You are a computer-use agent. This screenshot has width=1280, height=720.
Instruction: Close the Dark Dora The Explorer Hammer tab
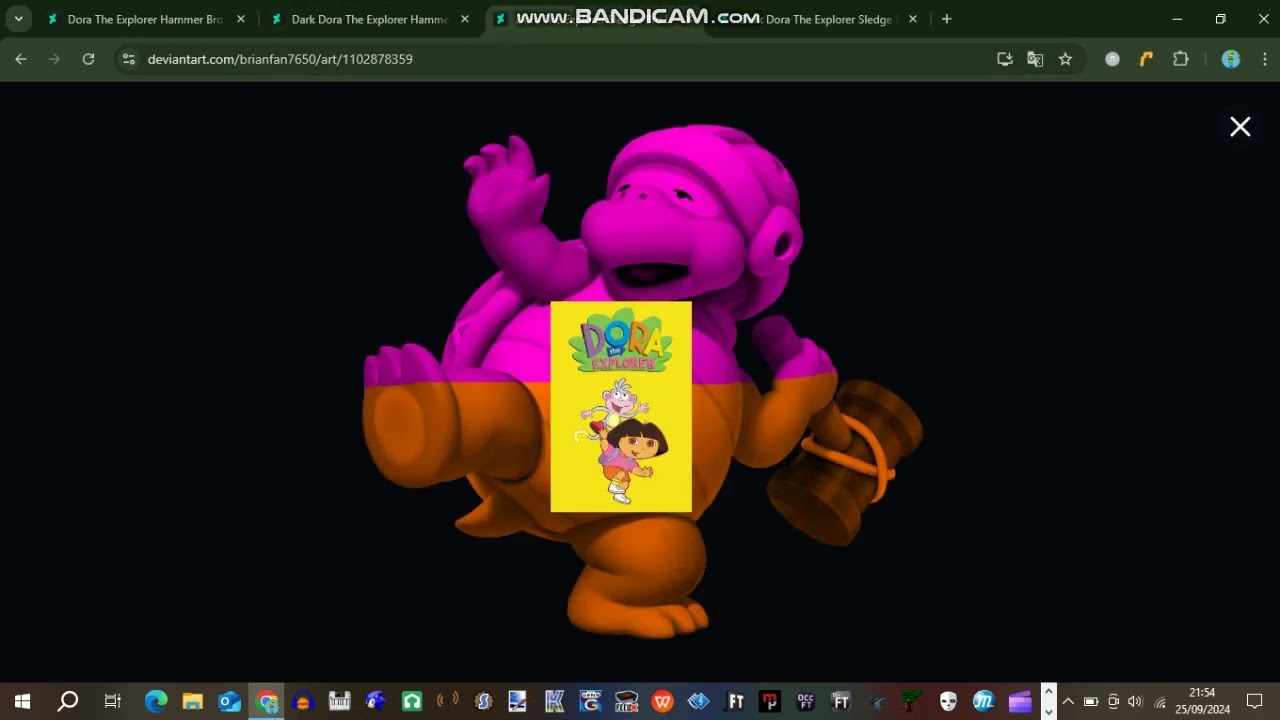tap(464, 19)
